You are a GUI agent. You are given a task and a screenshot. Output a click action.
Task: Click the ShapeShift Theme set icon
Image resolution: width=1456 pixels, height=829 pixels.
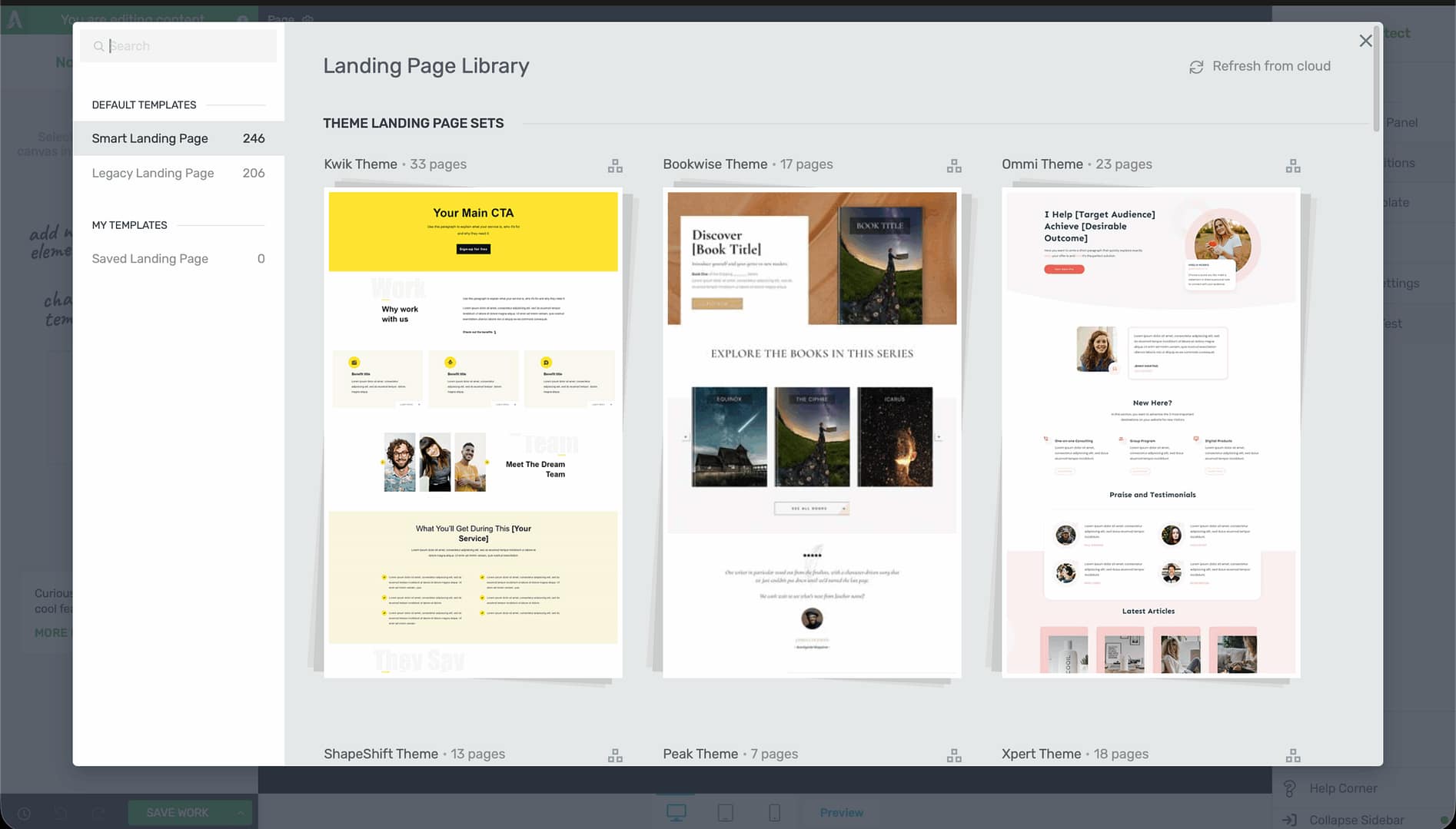point(615,756)
